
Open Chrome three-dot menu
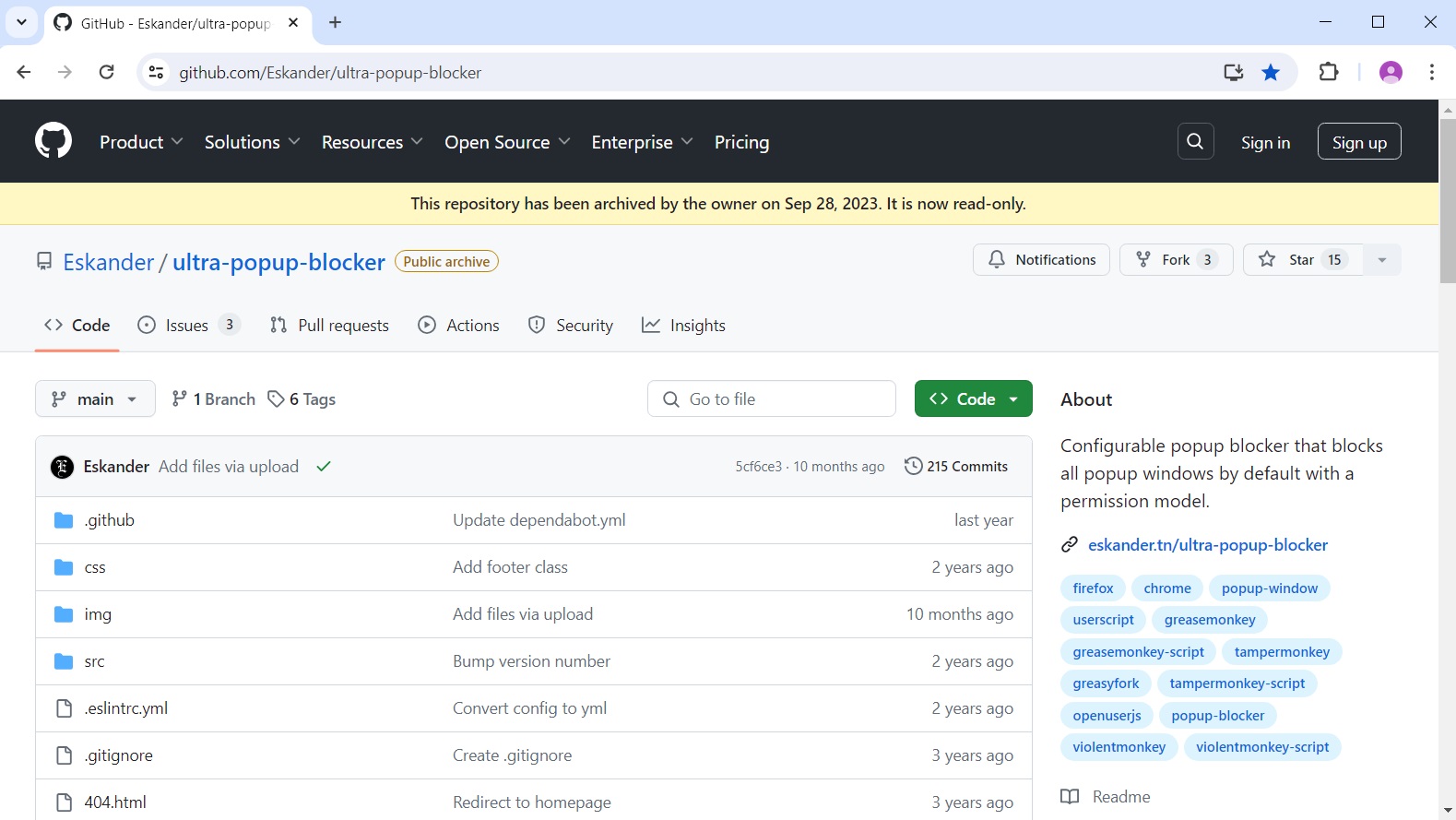pos(1431,72)
